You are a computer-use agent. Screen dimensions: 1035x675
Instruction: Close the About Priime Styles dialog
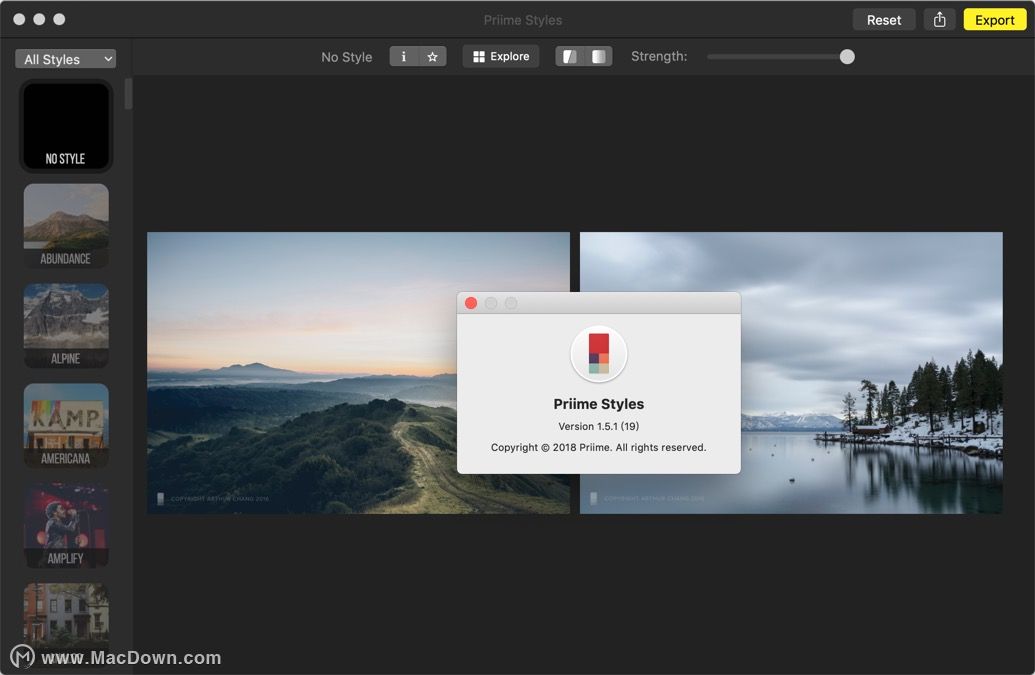(x=471, y=303)
